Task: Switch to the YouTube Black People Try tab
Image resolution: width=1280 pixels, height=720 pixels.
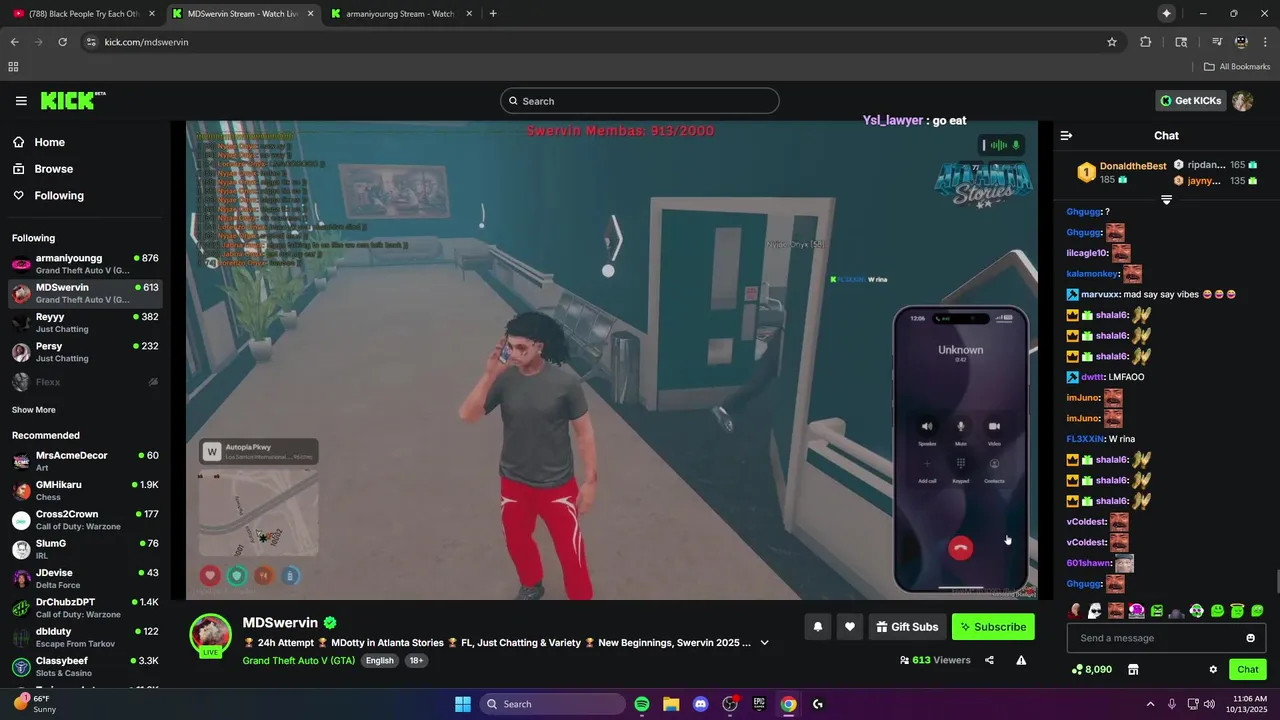Action: (x=82, y=14)
